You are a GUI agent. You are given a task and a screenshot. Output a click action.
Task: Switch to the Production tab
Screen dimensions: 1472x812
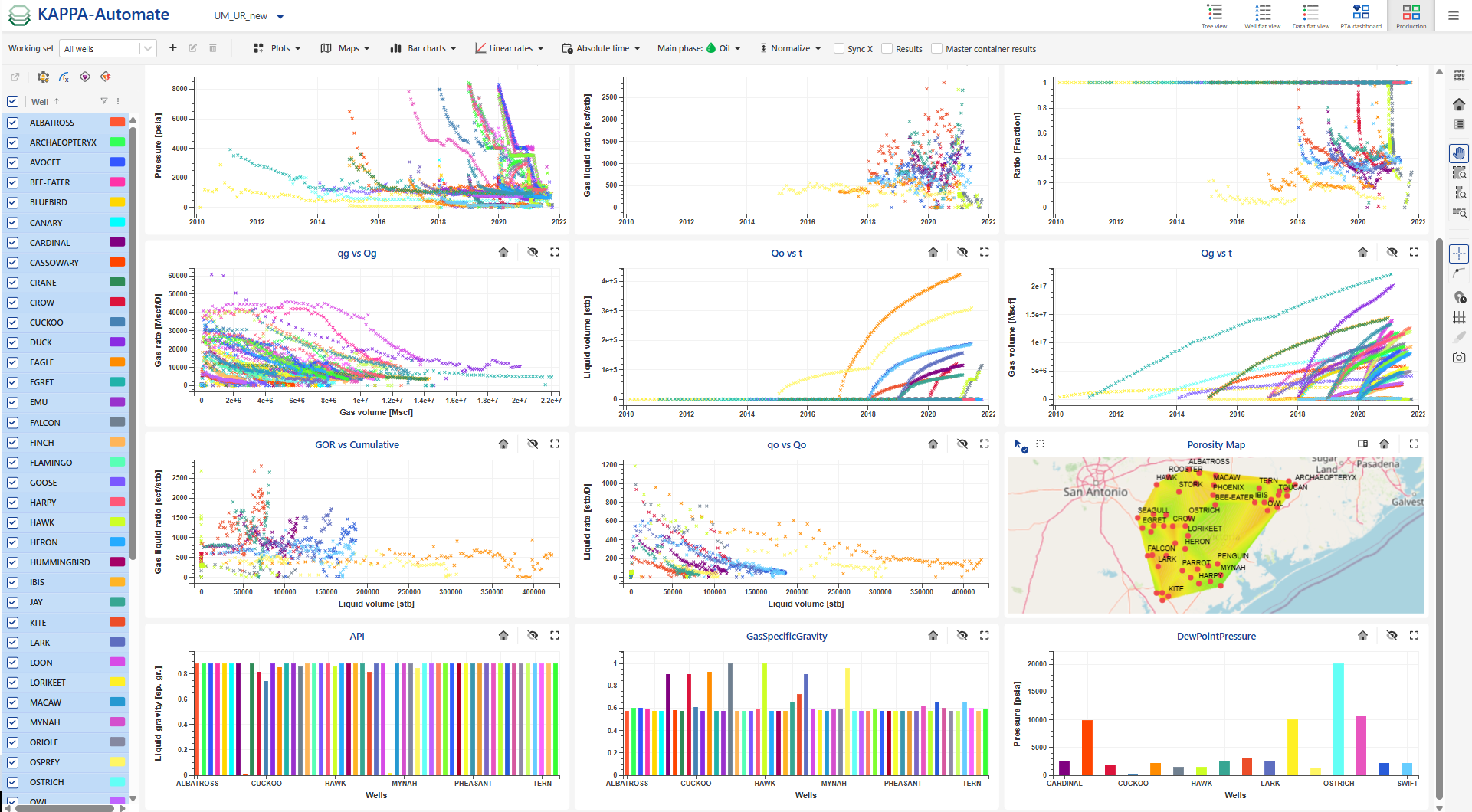pos(1411,15)
